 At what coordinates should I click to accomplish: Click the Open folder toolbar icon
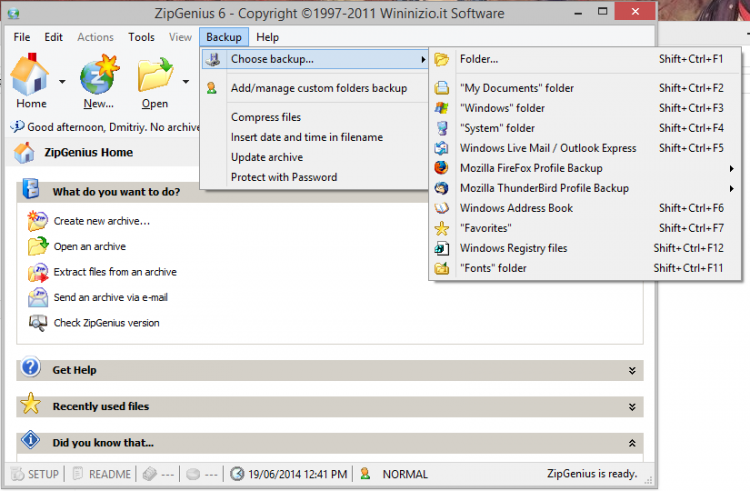(x=155, y=74)
